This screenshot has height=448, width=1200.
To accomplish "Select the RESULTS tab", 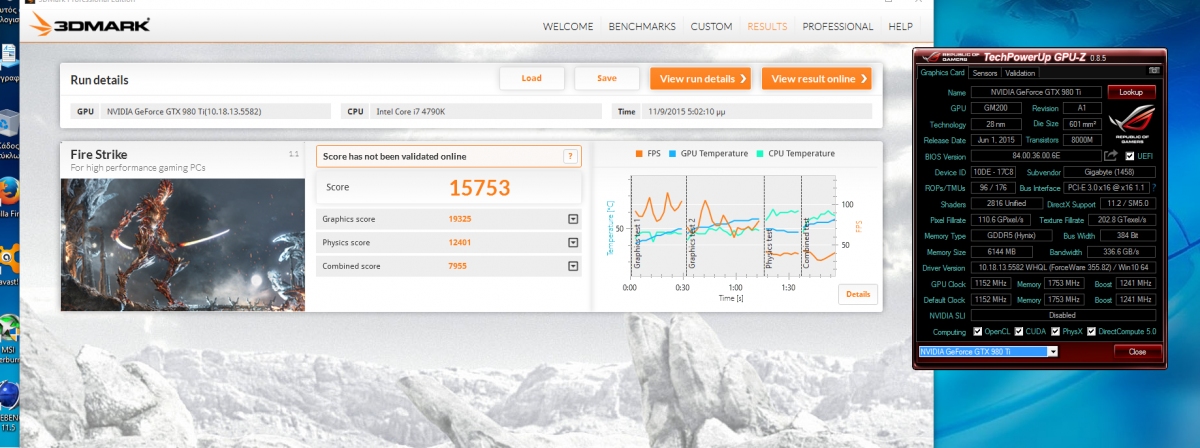I will [767, 26].
